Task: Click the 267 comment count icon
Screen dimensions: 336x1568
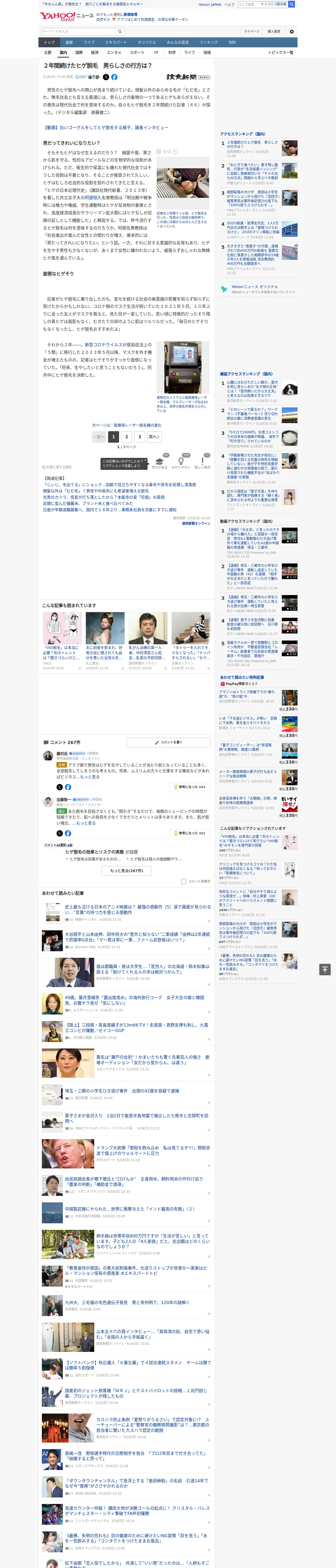Action: 82,77
